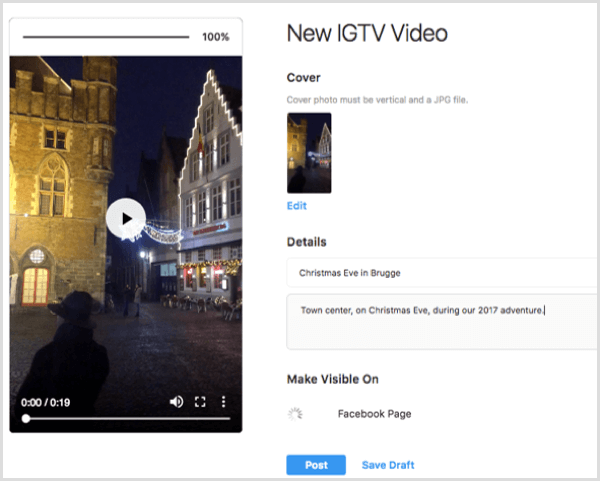Focus the title field 'Christmas Eve in Brugge'

click(x=440, y=272)
